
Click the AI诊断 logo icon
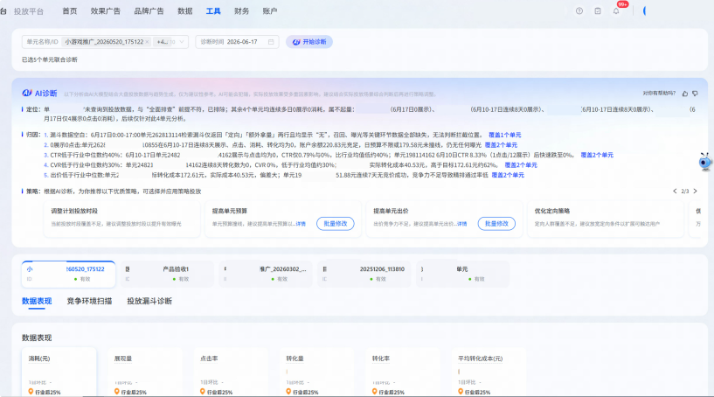click(27, 93)
